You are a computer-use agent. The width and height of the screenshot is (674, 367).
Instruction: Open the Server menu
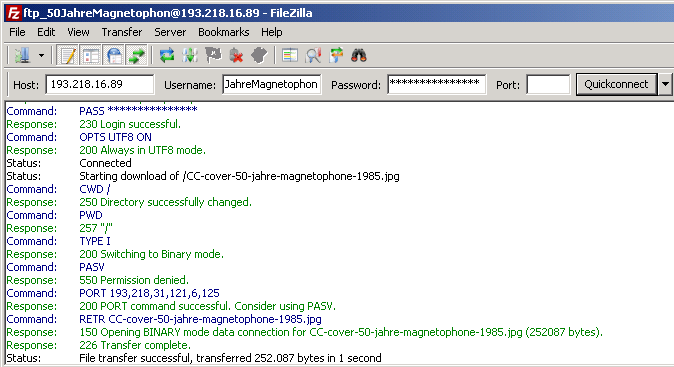[170, 32]
